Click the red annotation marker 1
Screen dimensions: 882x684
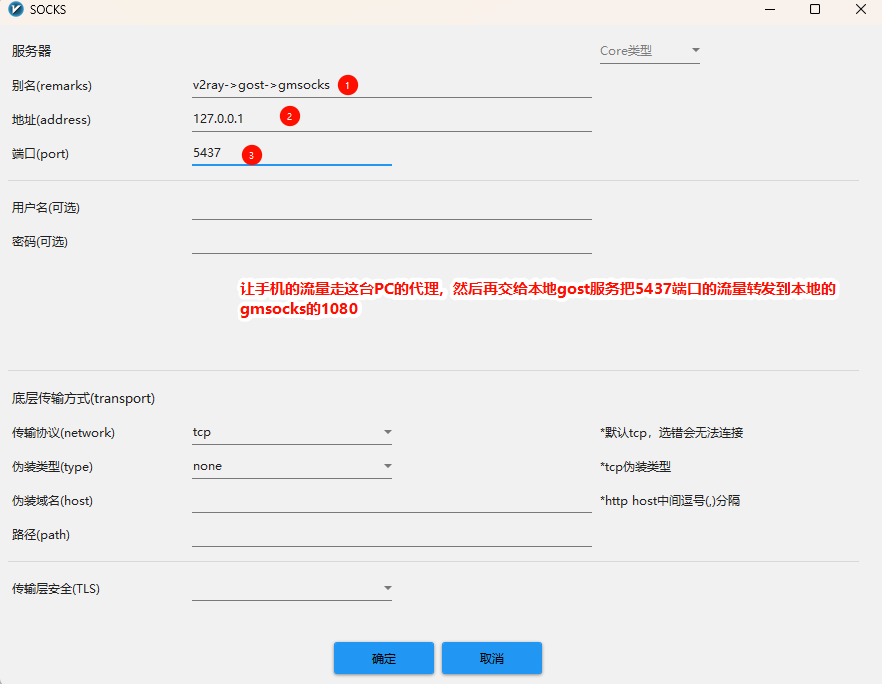tap(347, 85)
